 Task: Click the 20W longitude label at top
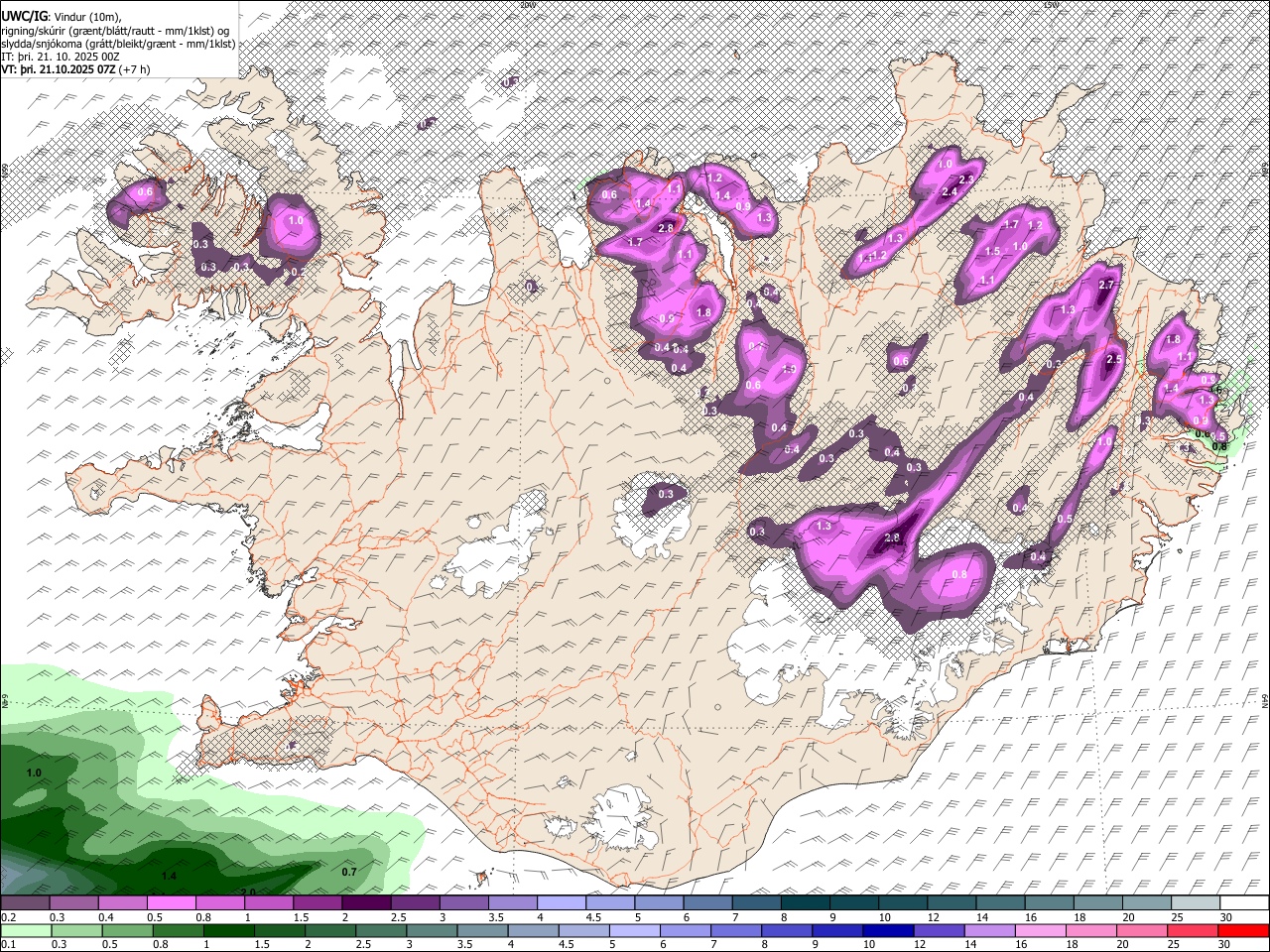click(527, 4)
